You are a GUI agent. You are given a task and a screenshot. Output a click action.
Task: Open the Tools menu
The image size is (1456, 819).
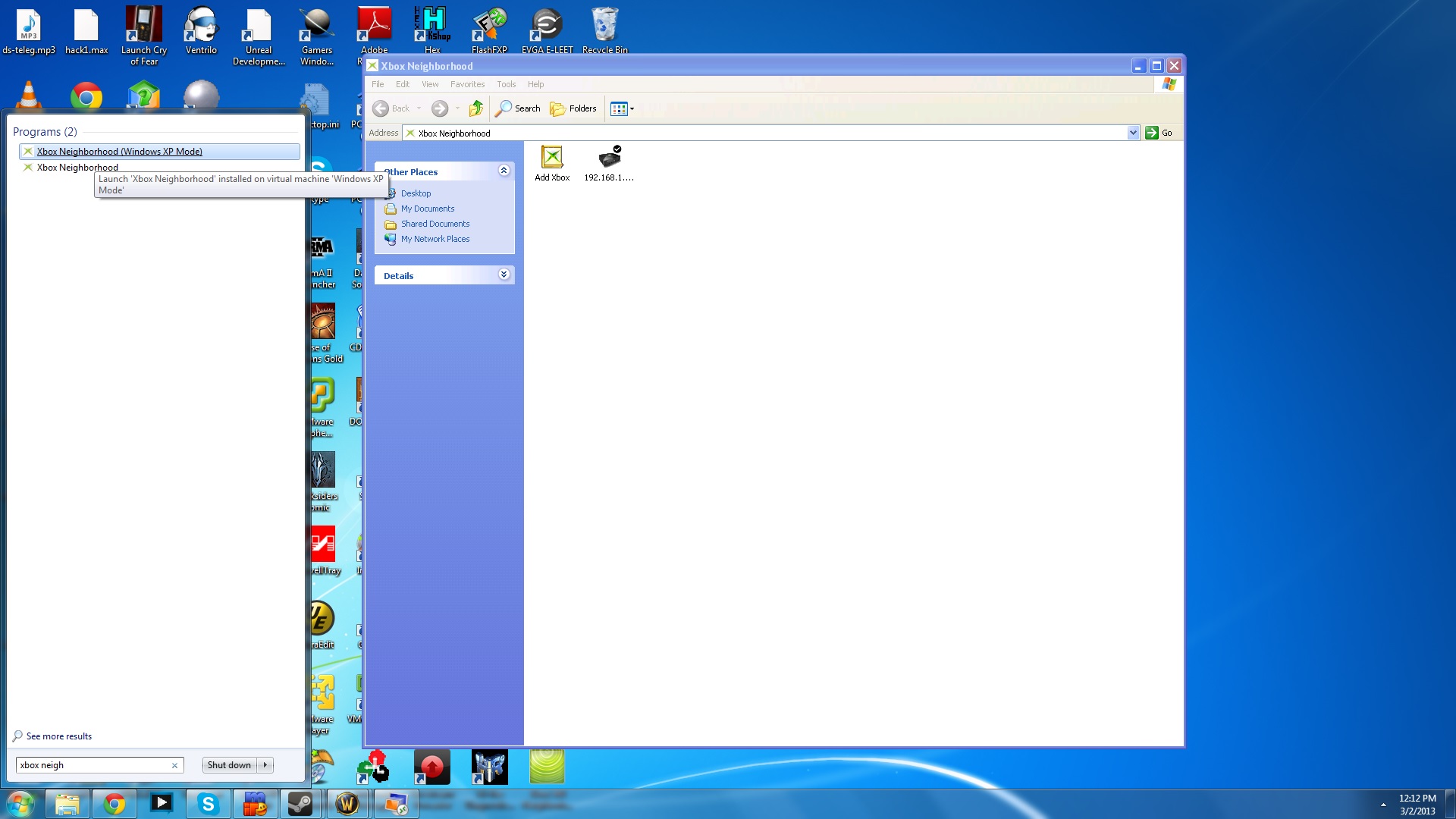pos(506,84)
